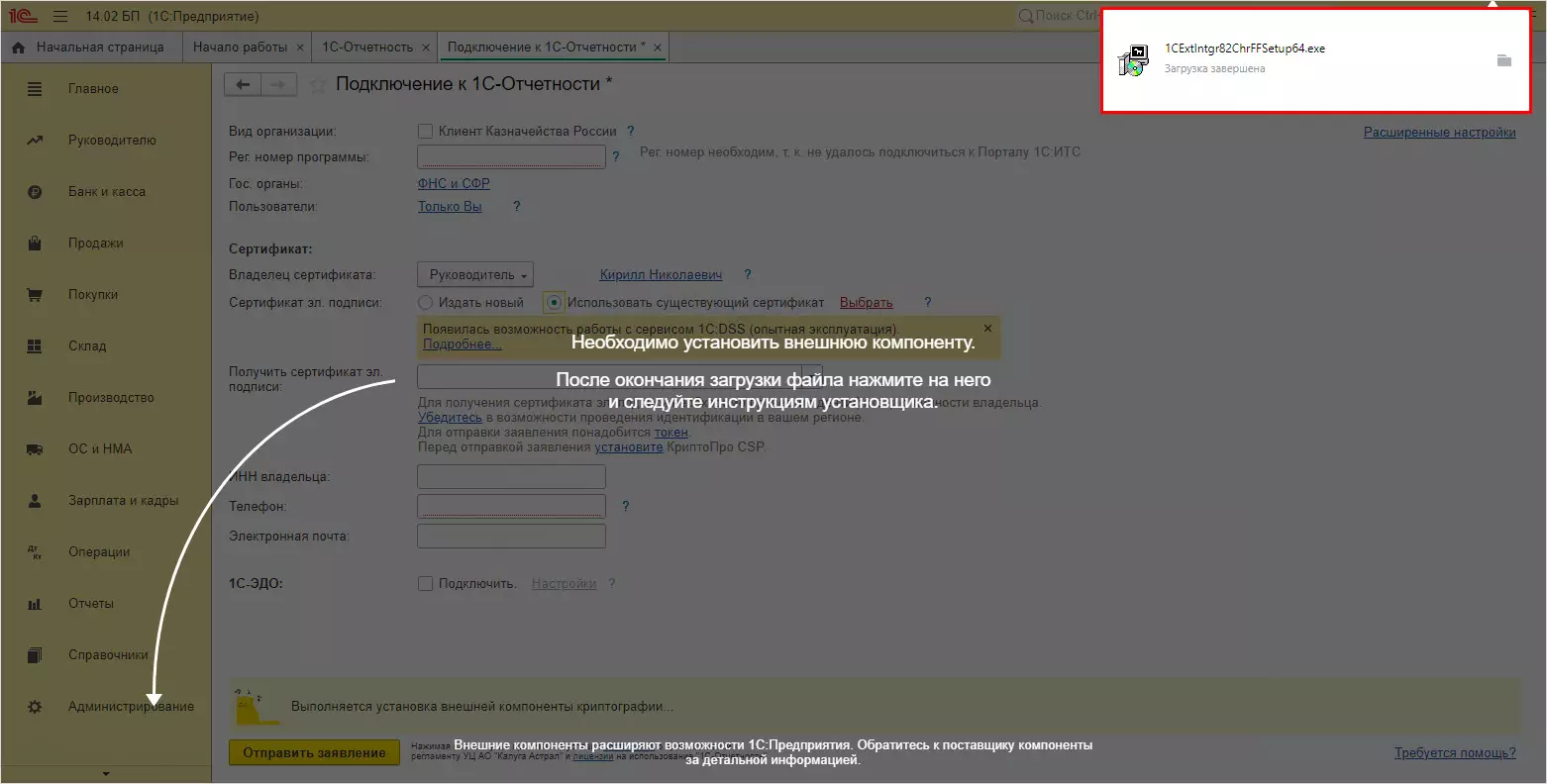The width and height of the screenshot is (1547, 784).
Task: Click the установите КриптоПро CSP link
Action: click(x=628, y=447)
